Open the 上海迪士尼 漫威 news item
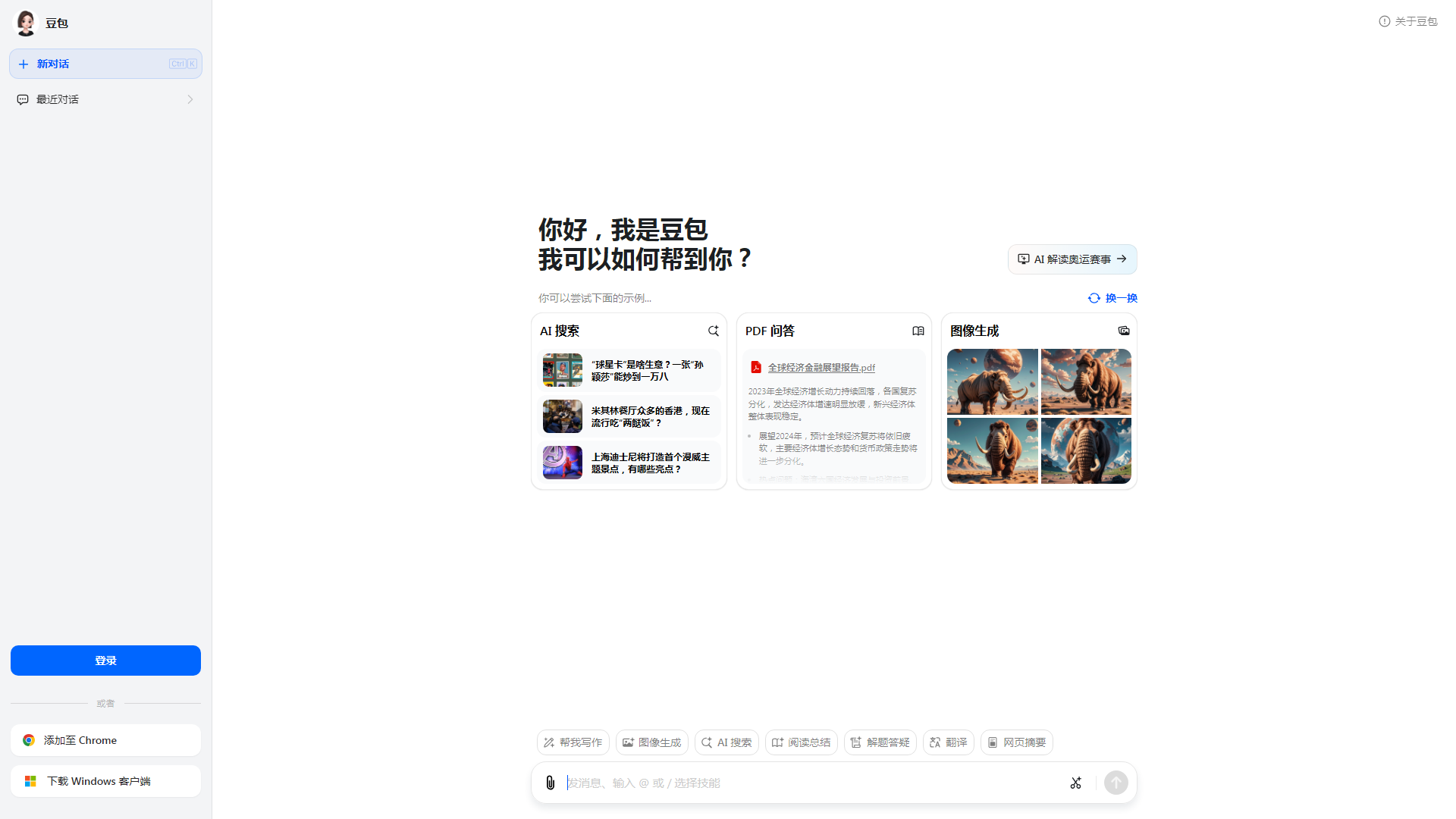The height and width of the screenshot is (819, 1456). (629, 463)
